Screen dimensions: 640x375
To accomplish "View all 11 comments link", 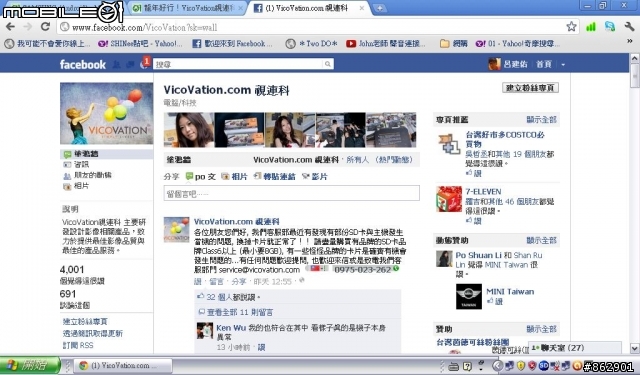I will point(240,312).
